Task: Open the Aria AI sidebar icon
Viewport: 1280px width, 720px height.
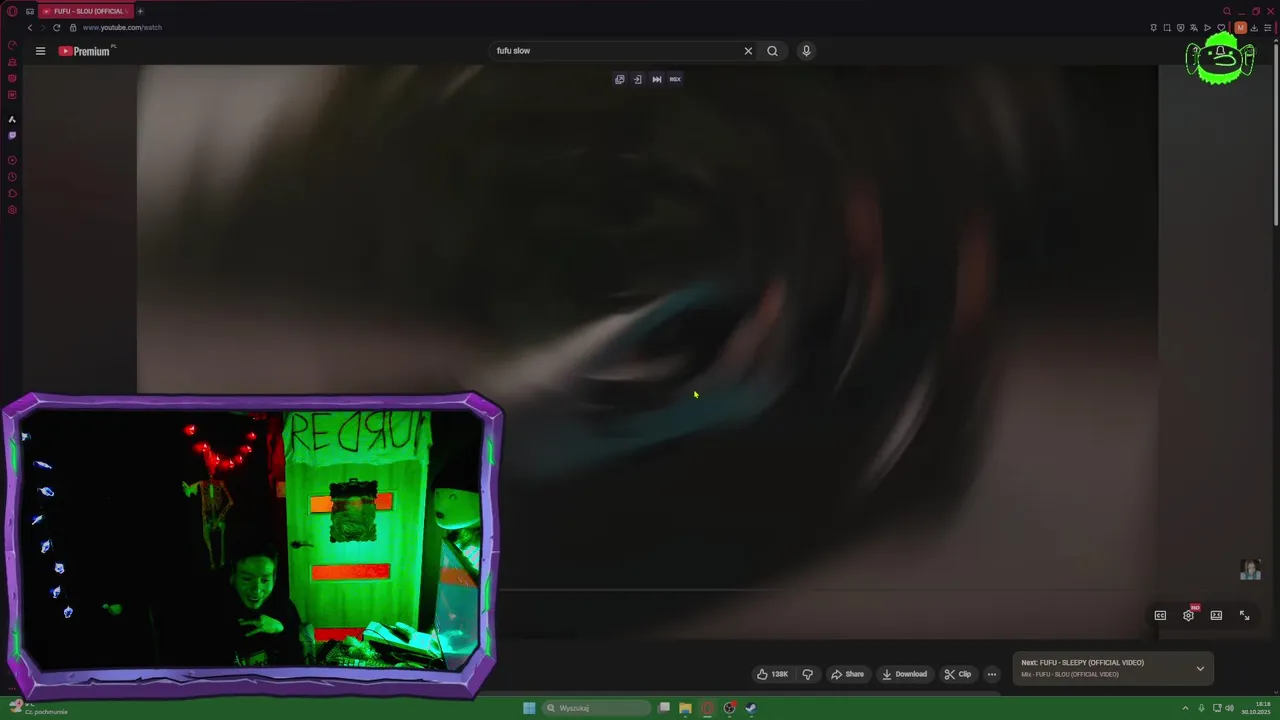Action: click(12, 119)
